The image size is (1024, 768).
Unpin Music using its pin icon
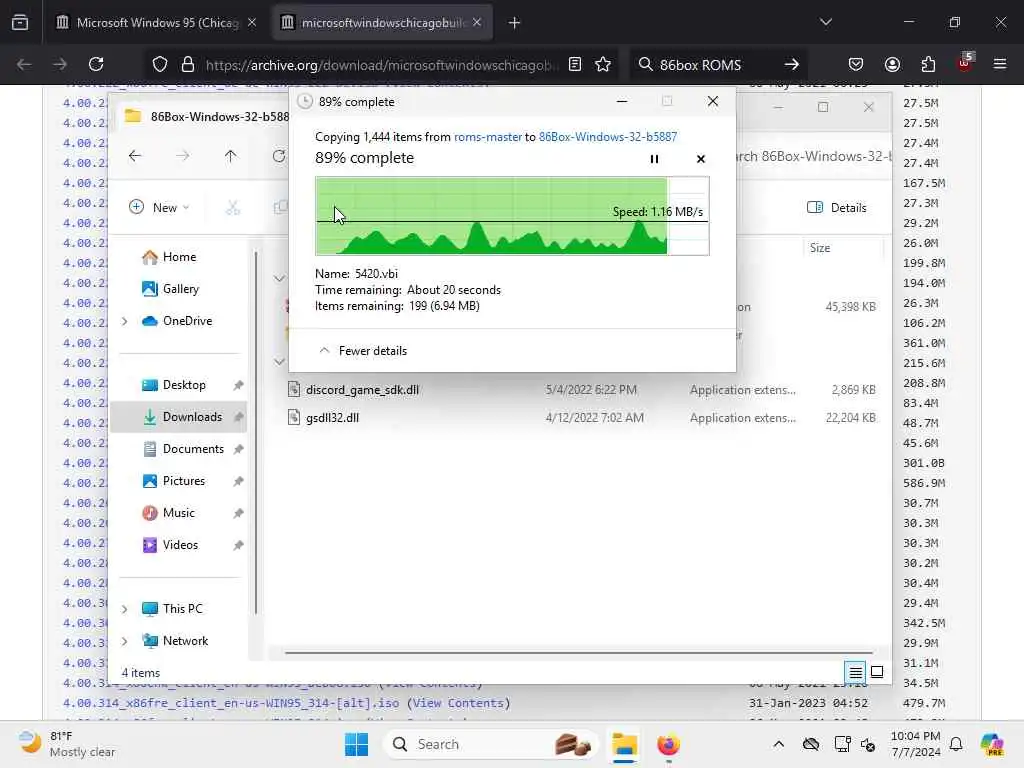tap(238, 513)
